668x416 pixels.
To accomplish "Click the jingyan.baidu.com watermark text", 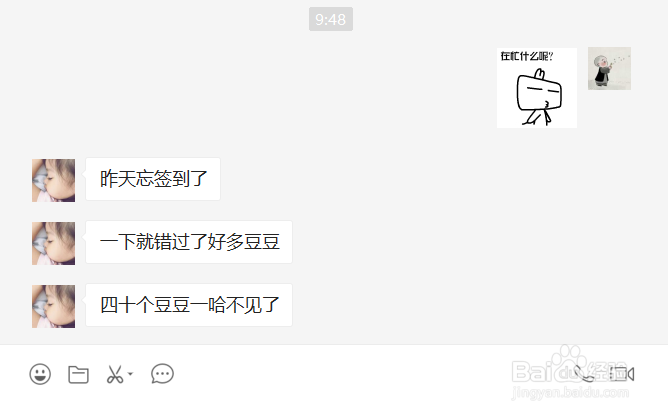I will pyautogui.click(x=570, y=392).
